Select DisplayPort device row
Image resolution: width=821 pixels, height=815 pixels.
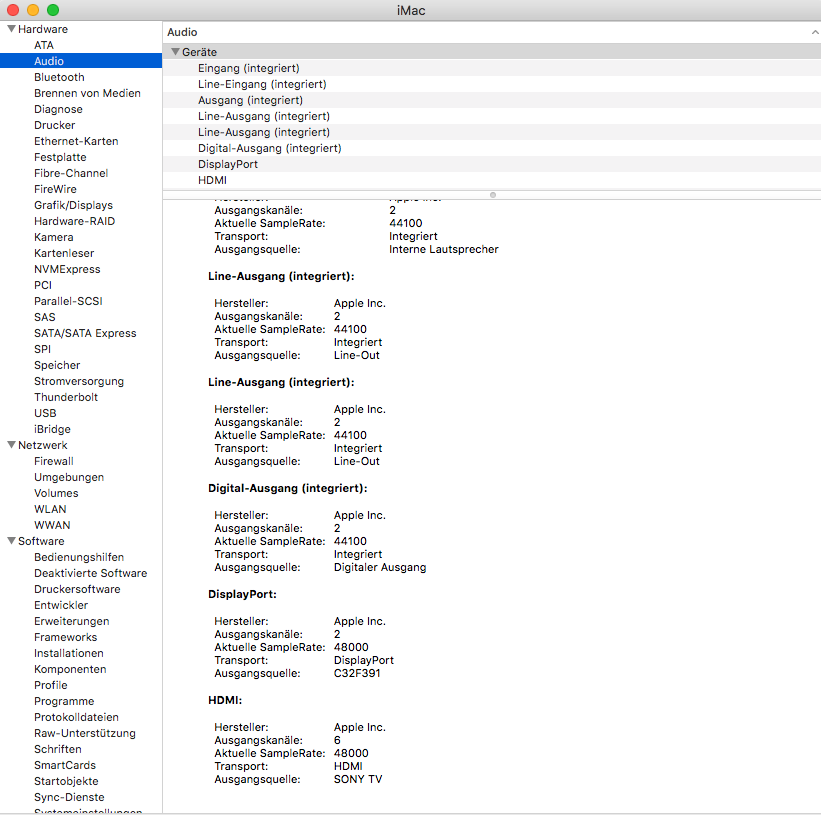[227, 164]
